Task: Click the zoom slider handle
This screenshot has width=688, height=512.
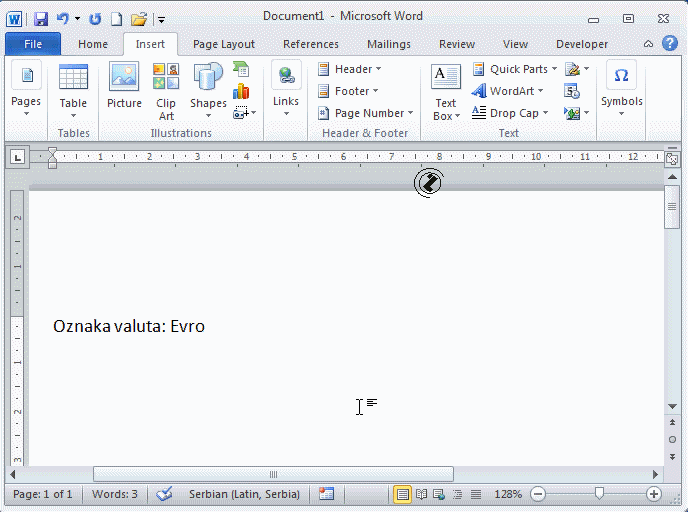Action: click(x=599, y=494)
